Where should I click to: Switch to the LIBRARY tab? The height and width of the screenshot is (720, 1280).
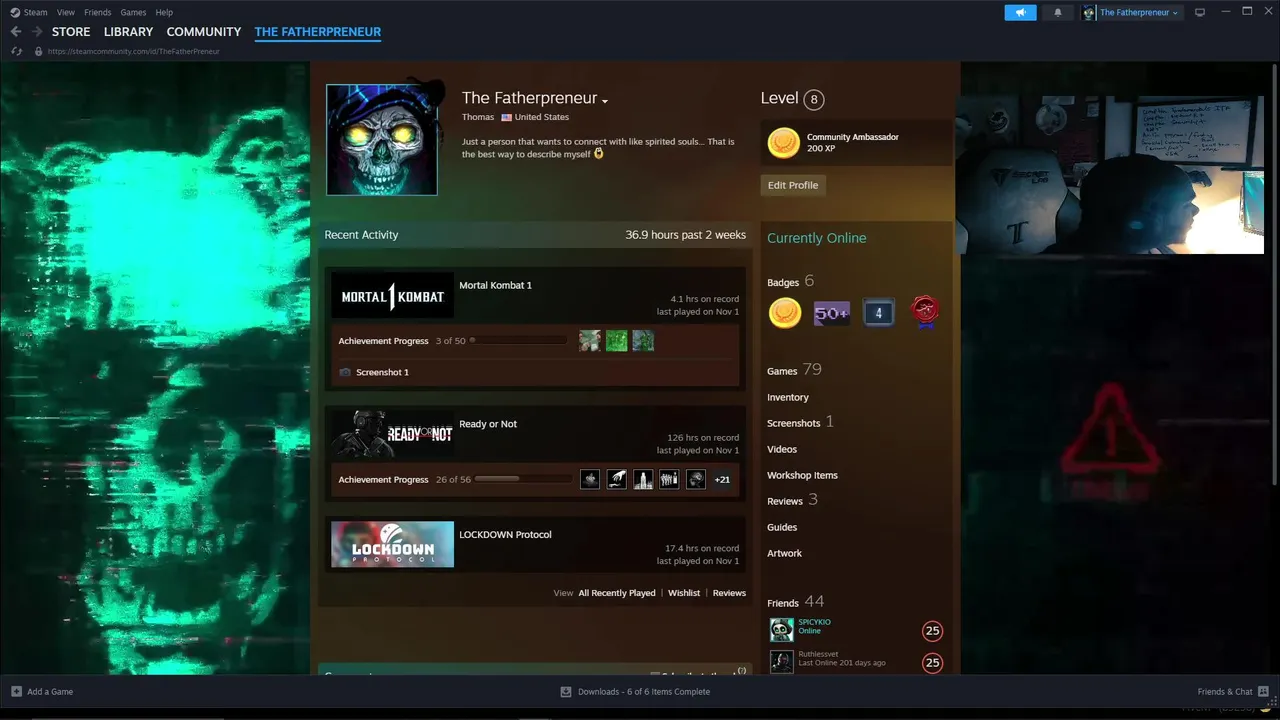coord(129,32)
